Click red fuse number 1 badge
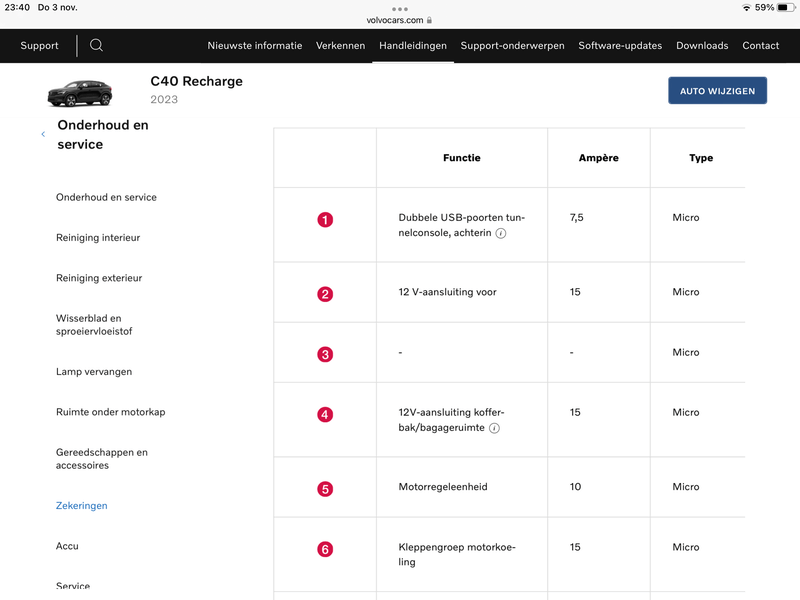 pos(325,220)
